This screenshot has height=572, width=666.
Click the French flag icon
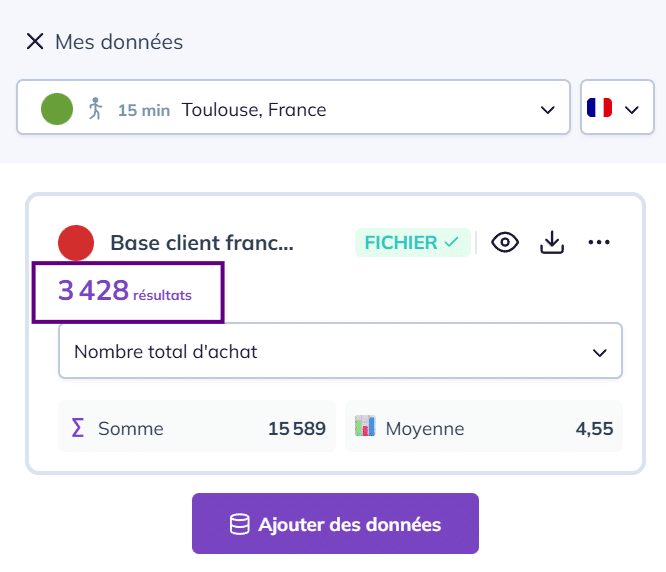[x=600, y=108]
